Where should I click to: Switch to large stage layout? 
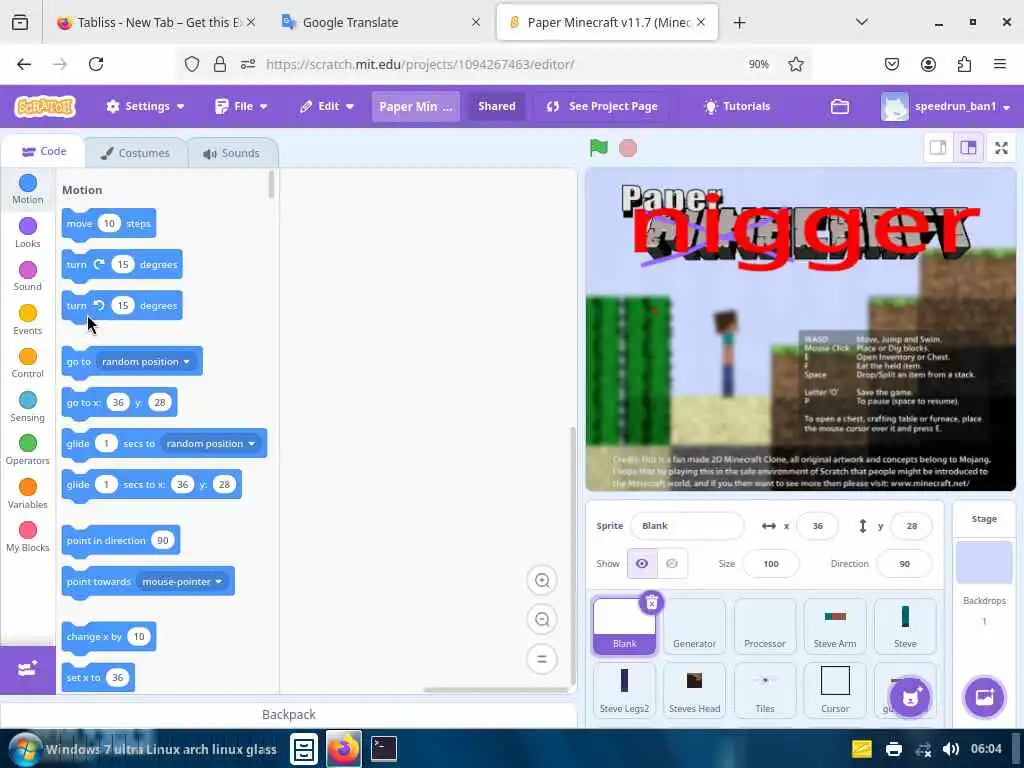pos(968,148)
